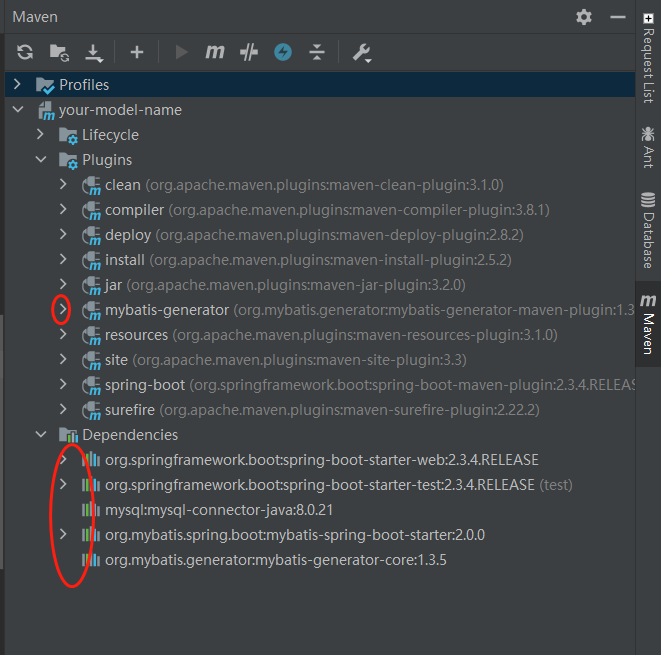Open Ant side tab
Screen dimensions: 661x655
click(x=648, y=147)
